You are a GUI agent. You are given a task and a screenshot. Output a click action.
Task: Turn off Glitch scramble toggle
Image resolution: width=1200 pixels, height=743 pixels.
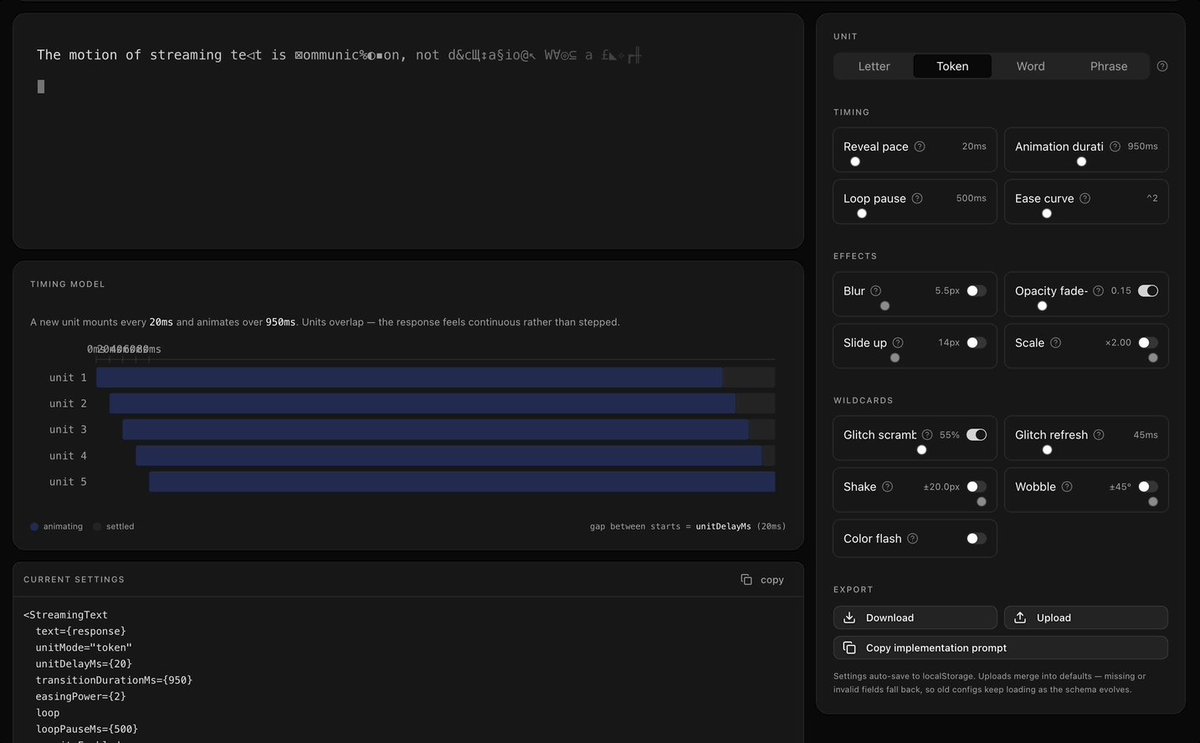pos(976,435)
